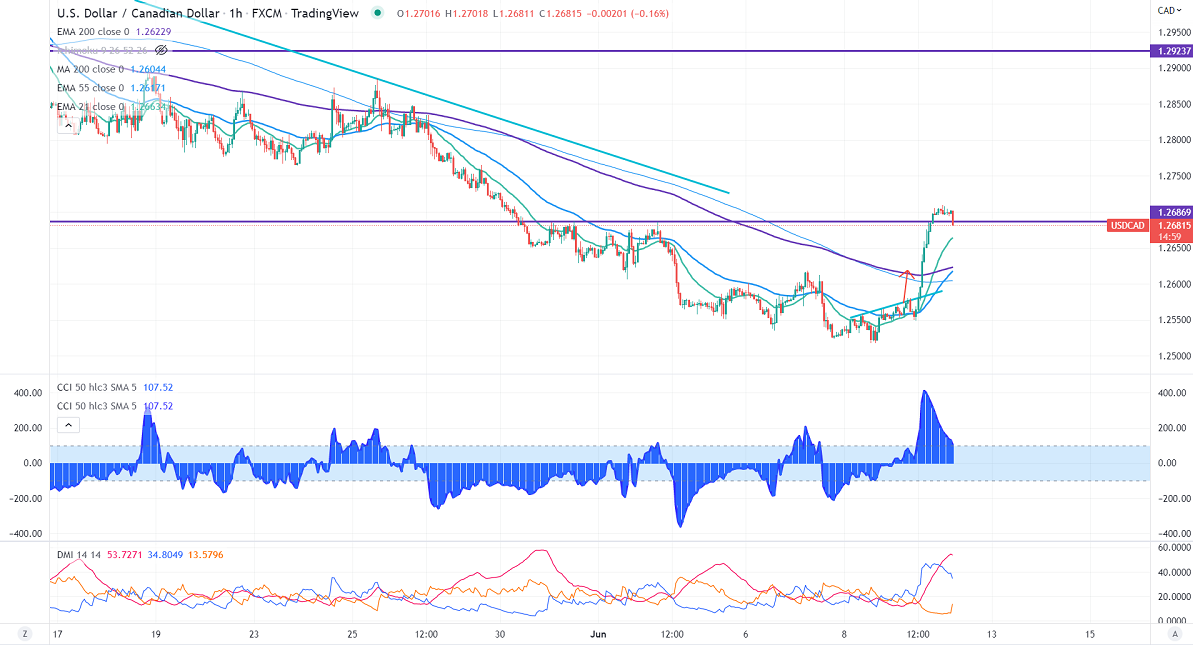Open the CAD currency dropdown
The width and height of the screenshot is (1193, 646).
pos(1169,11)
